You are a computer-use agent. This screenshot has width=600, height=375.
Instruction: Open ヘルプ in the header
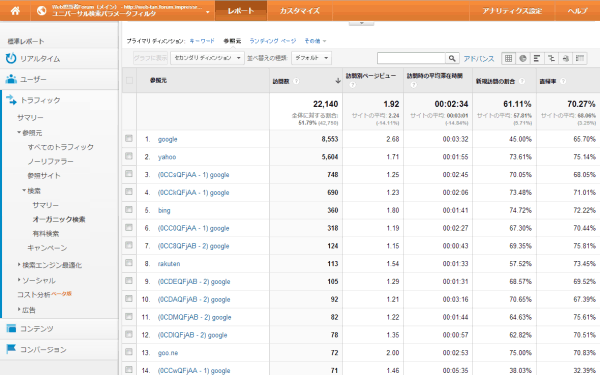578,11
